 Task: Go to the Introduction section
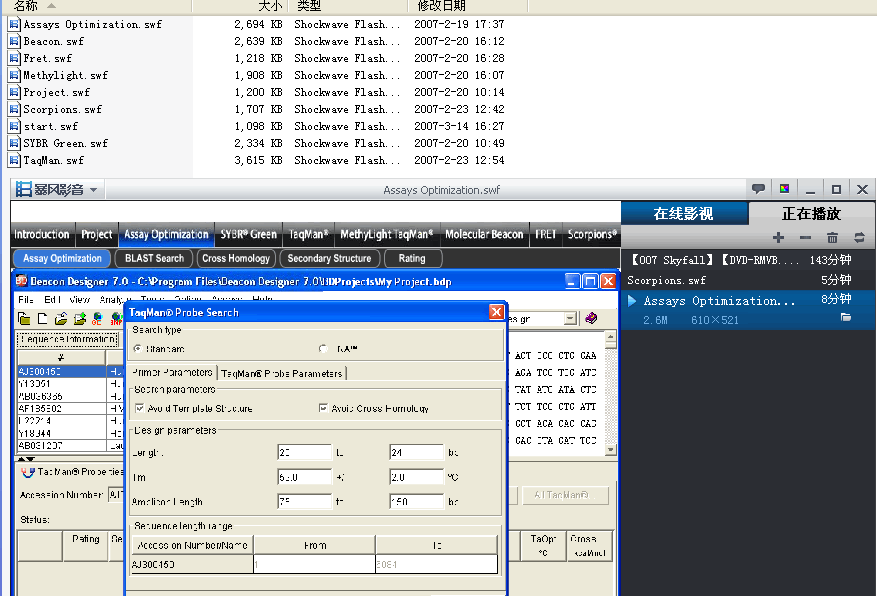coord(42,234)
